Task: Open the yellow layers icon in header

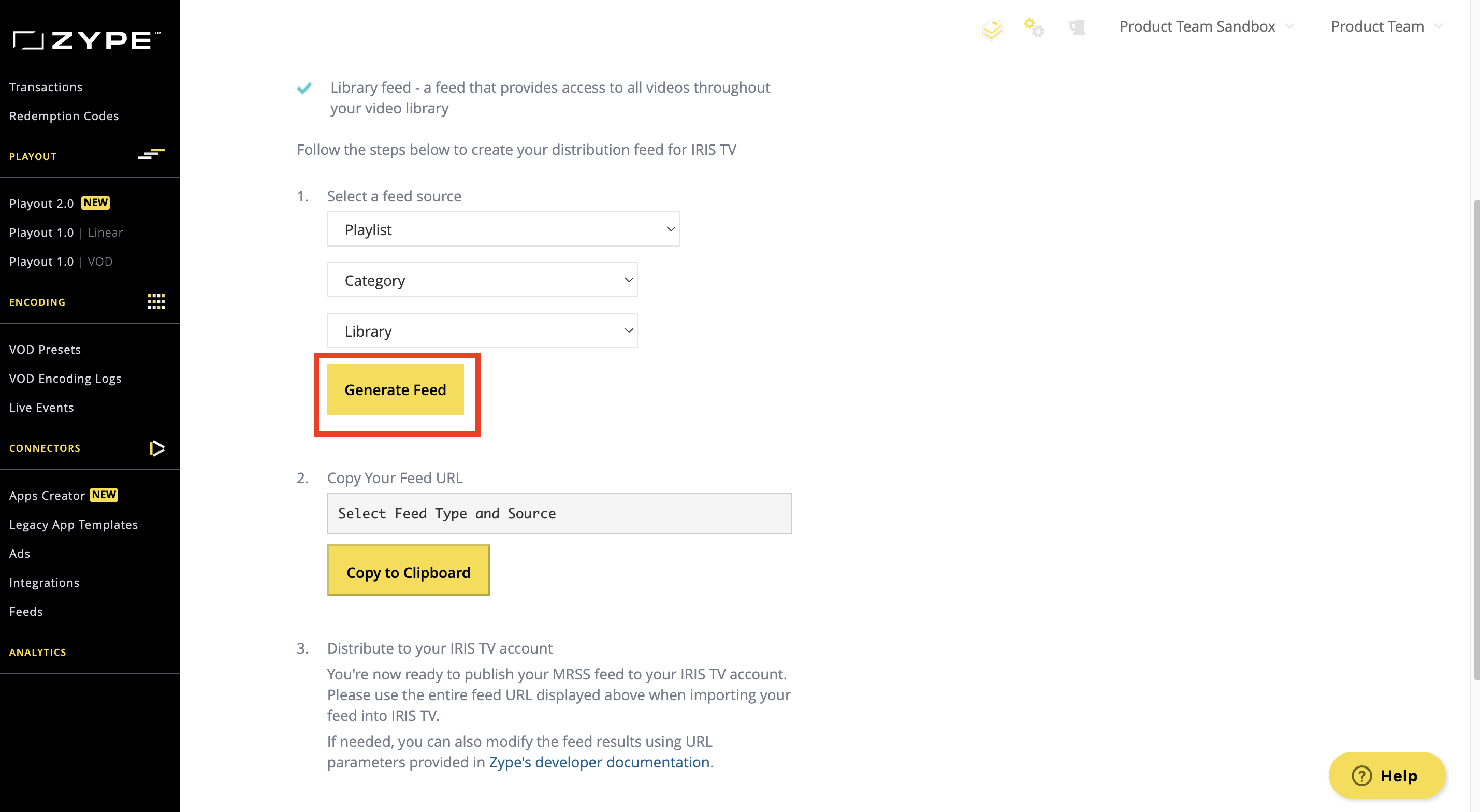Action: point(992,28)
